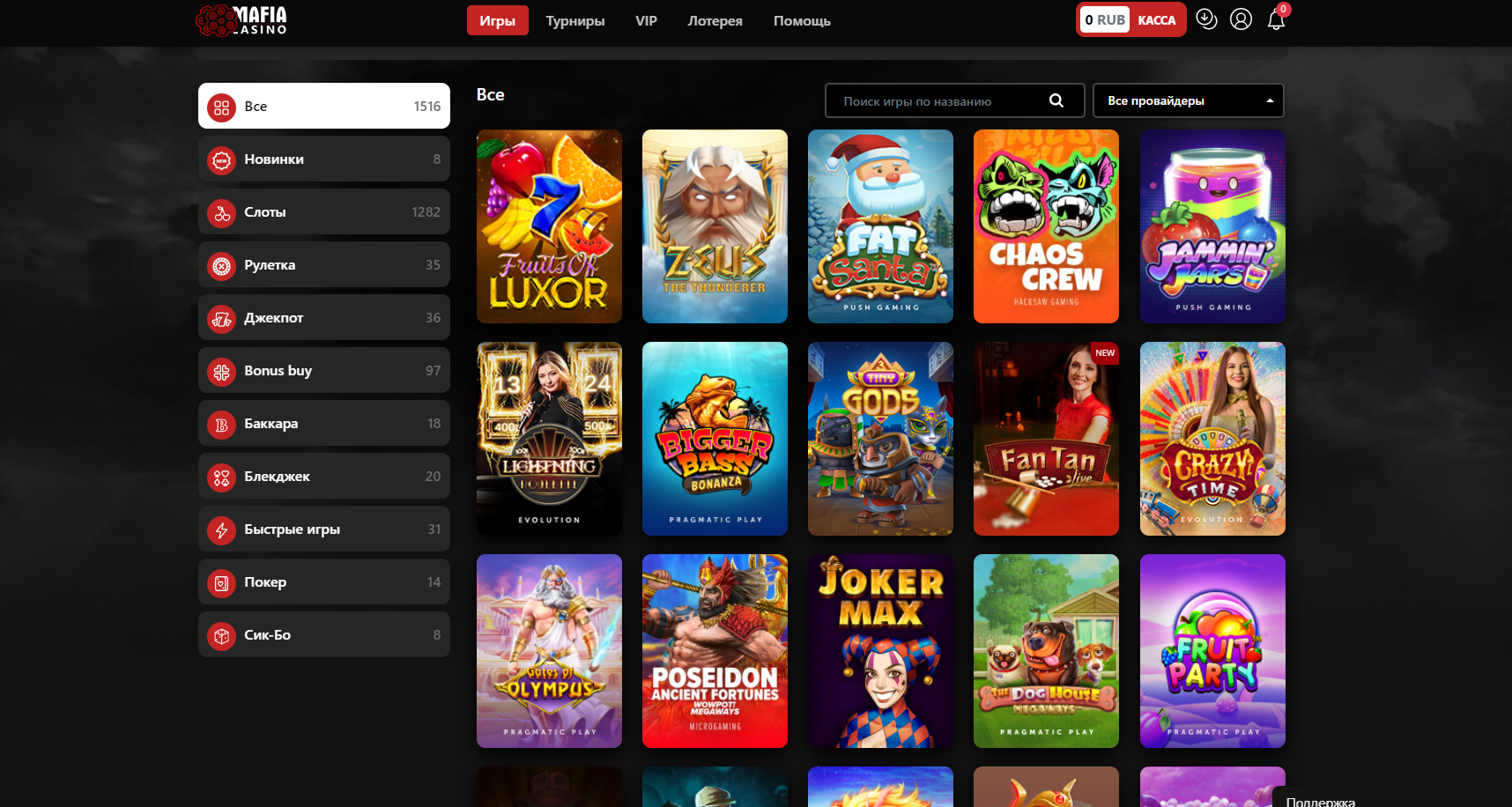Select the Блекджек category row
The width and height of the screenshot is (1512, 807).
[324, 476]
